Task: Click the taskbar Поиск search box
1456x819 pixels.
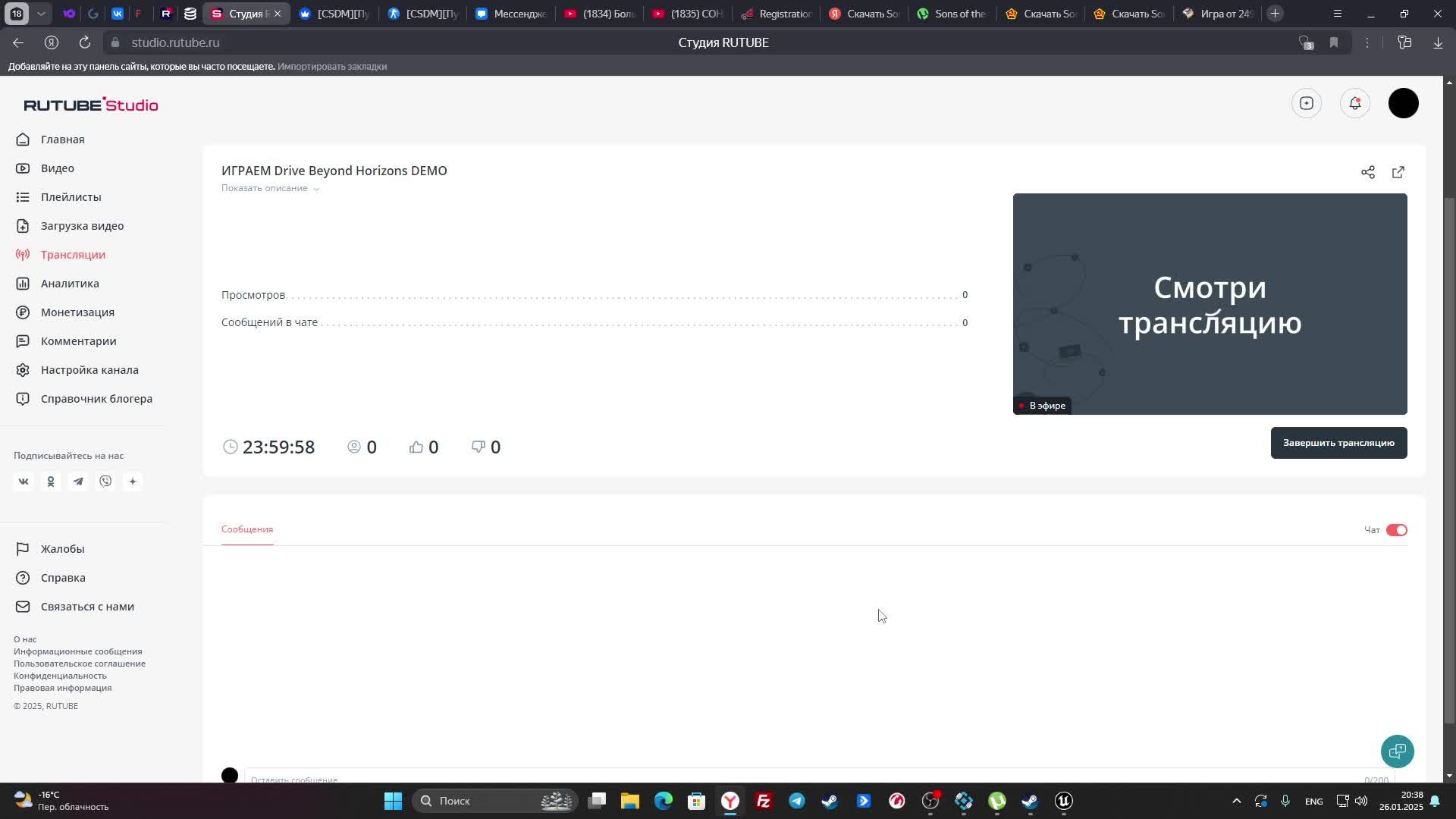Action: click(495, 801)
